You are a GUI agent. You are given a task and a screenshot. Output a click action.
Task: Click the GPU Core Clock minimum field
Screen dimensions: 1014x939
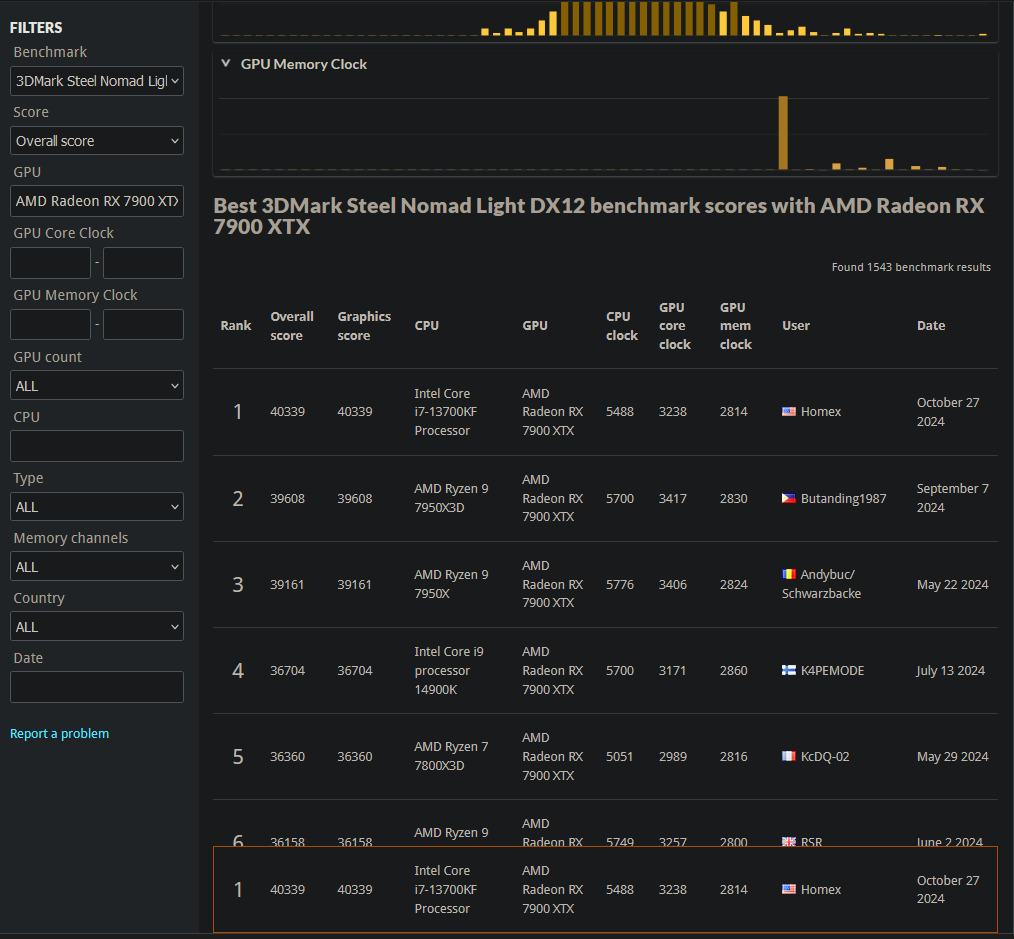[x=50, y=263]
